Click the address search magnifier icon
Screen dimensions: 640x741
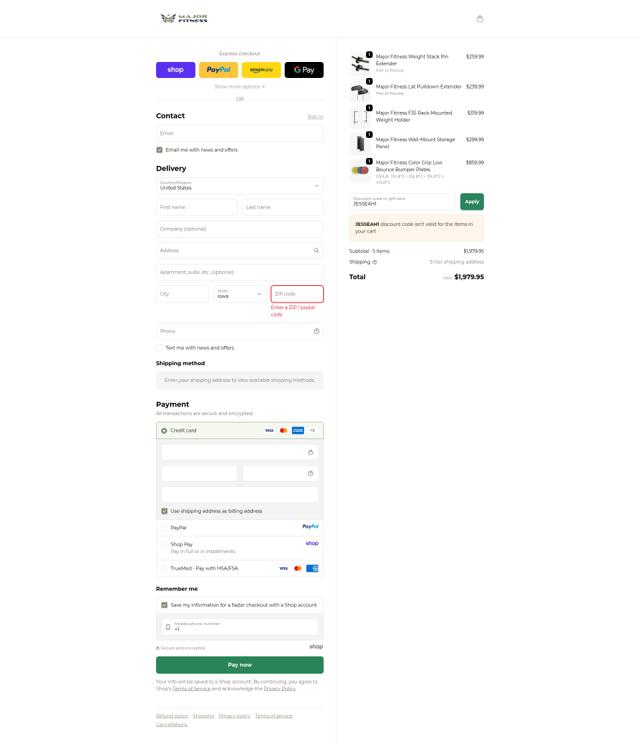(316, 250)
